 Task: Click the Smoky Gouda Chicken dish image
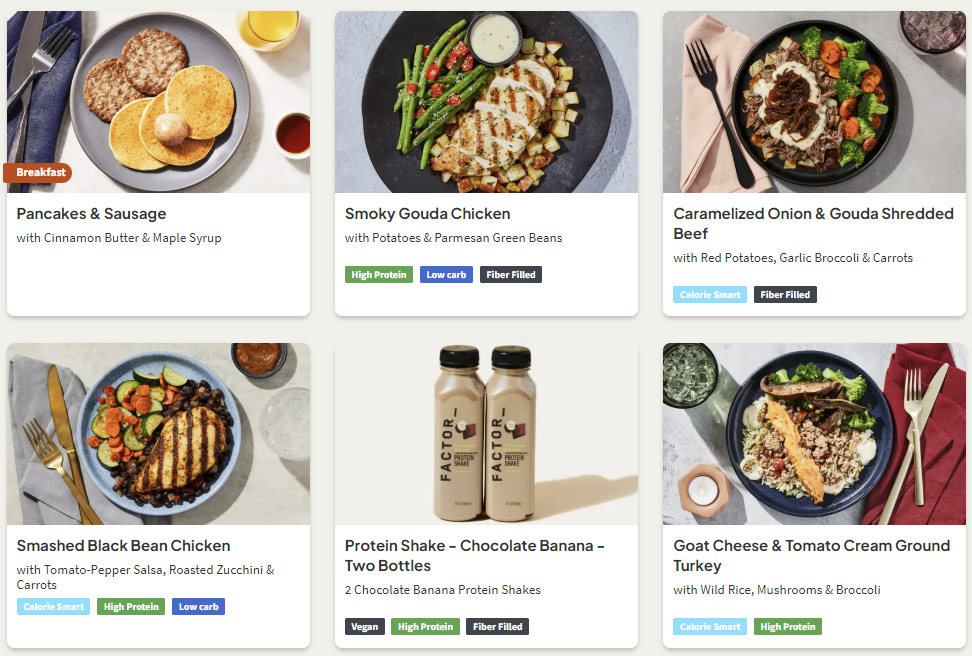point(486,100)
